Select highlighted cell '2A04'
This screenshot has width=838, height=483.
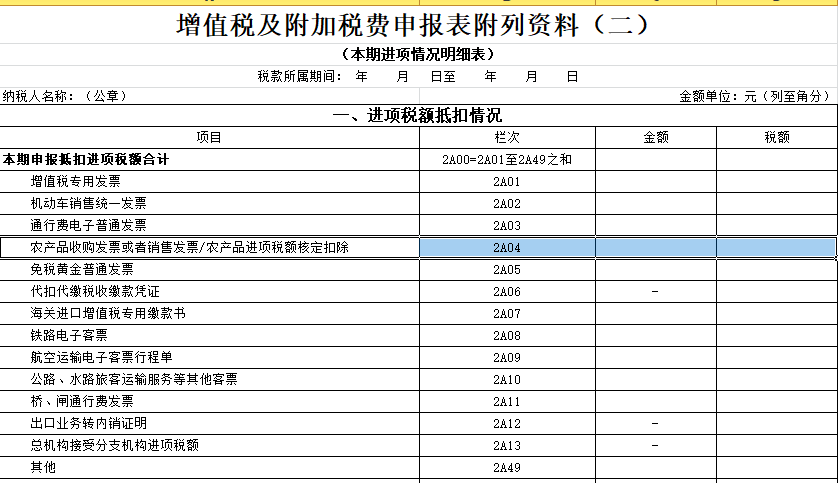pyautogui.click(x=507, y=247)
